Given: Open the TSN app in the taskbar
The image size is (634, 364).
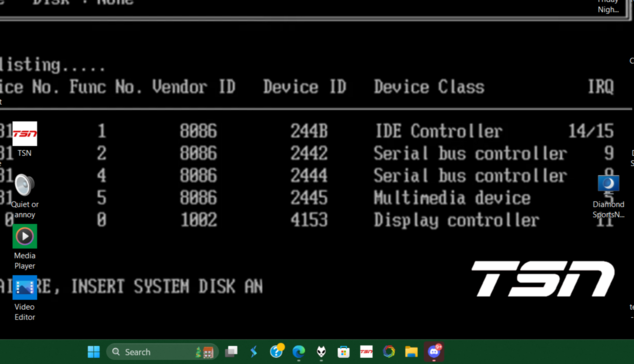Looking at the screenshot, I should click(x=366, y=352).
